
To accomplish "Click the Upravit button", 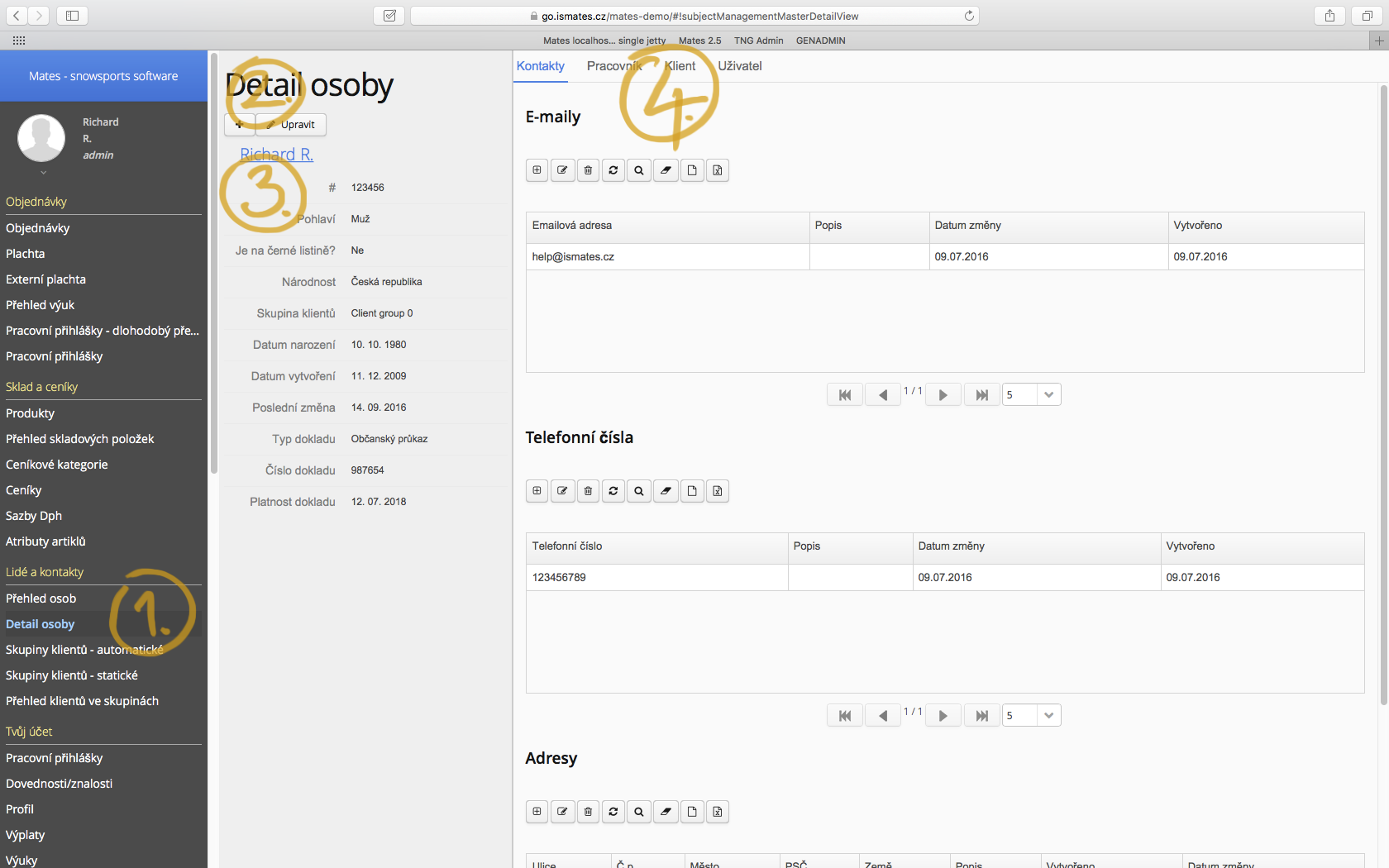I will [x=291, y=125].
